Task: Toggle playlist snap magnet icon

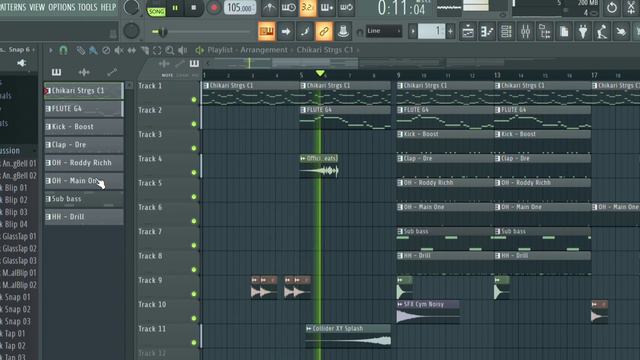Action: pos(63,51)
